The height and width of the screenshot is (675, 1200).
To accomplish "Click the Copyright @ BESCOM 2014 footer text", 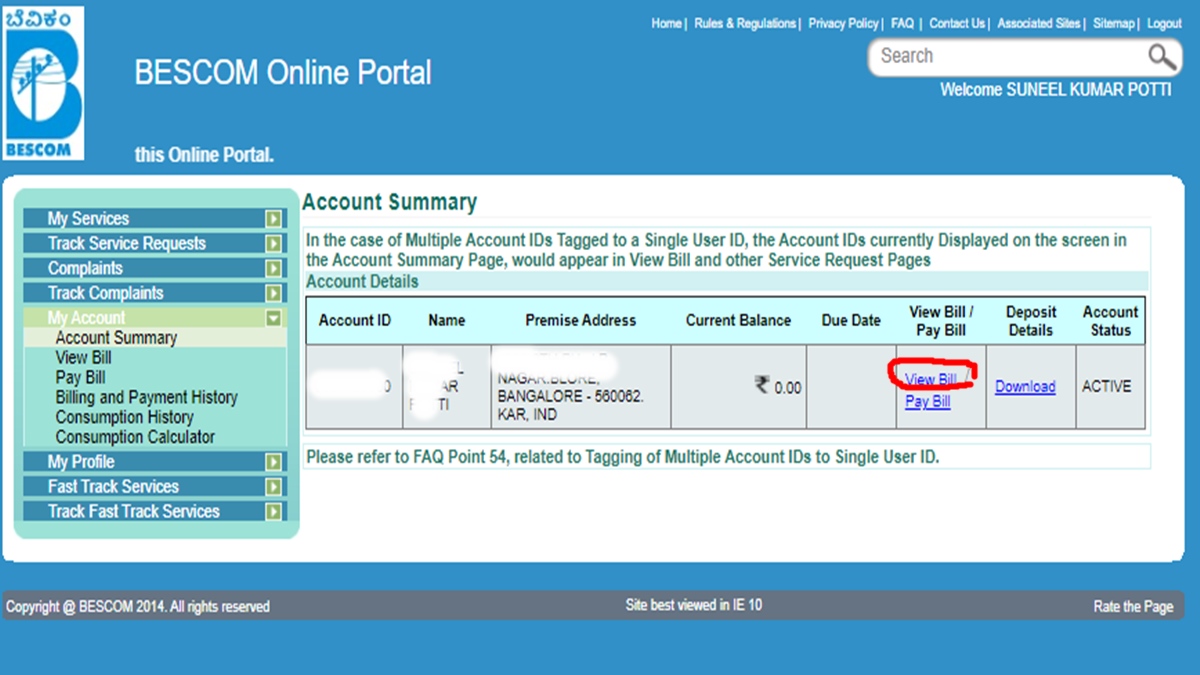I will [x=138, y=607].
